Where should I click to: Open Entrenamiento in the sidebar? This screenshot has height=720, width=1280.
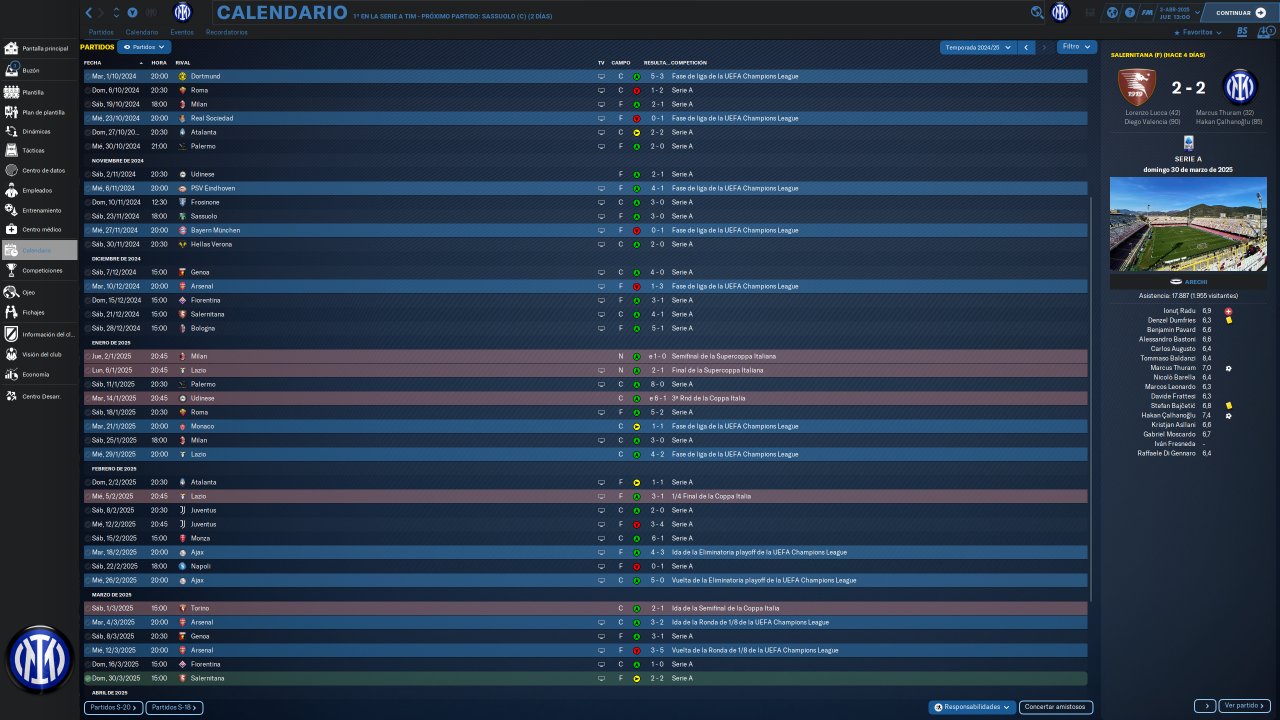pyautogui.click(x=38, y=210)
